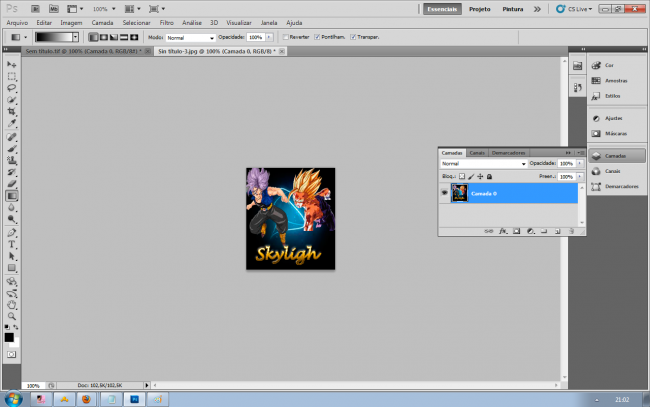Image resolution: width=650 pixels, height=407 pixels.
Task: Switch to Sem título.tif document tab
Action: click(x=84, y=51)
